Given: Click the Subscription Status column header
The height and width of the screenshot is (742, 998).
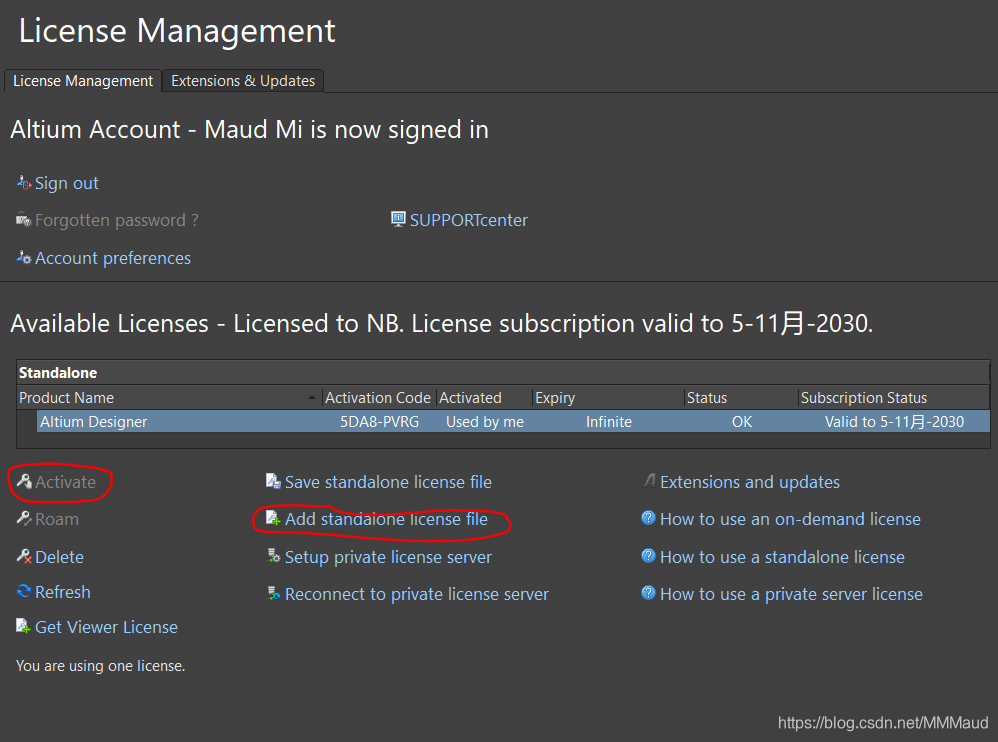Looking at the screenshot, I should coord(864,398).
